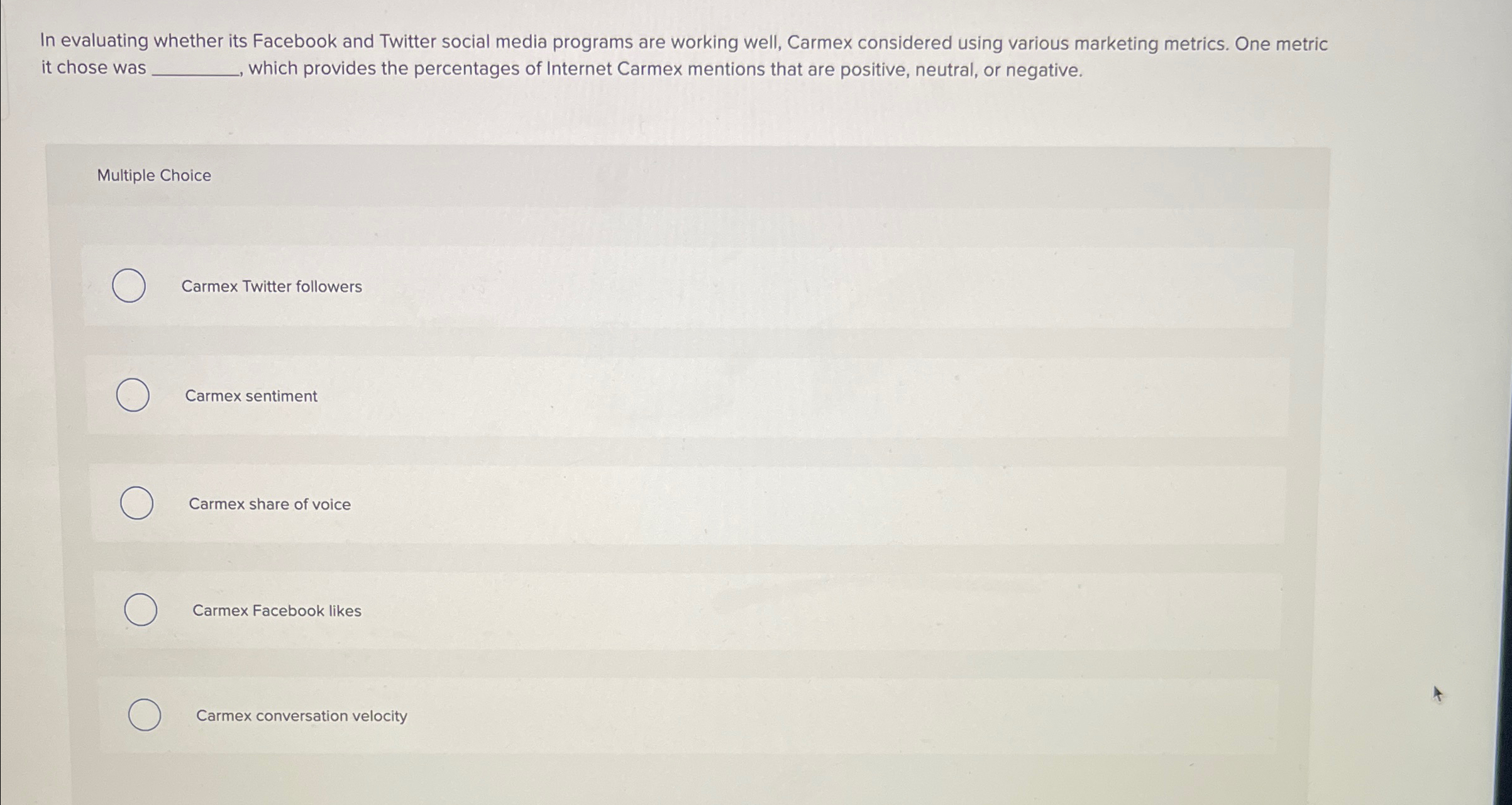
Task: Select the Carmex sentiment radio button
Action: point(133,396)
